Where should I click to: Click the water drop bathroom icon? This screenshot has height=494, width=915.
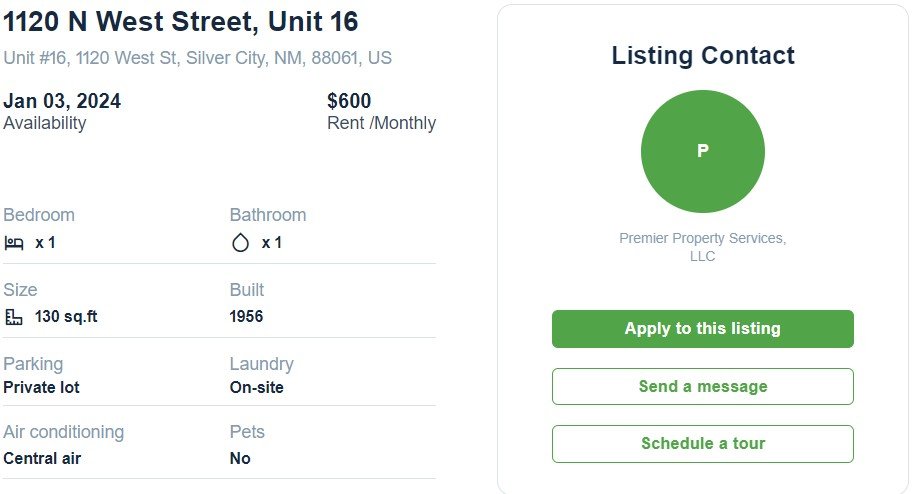(240, 243)
